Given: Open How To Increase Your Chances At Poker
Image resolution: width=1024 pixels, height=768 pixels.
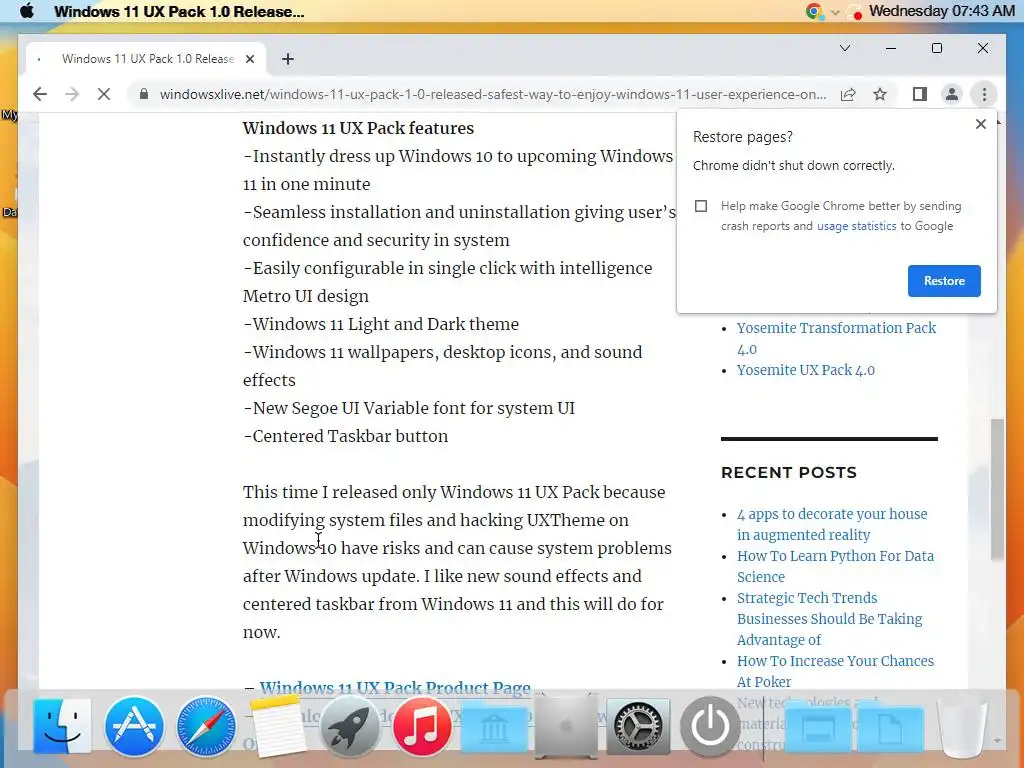Looking at the screenshot, I should pyautogui.click(x=835, y=671).
